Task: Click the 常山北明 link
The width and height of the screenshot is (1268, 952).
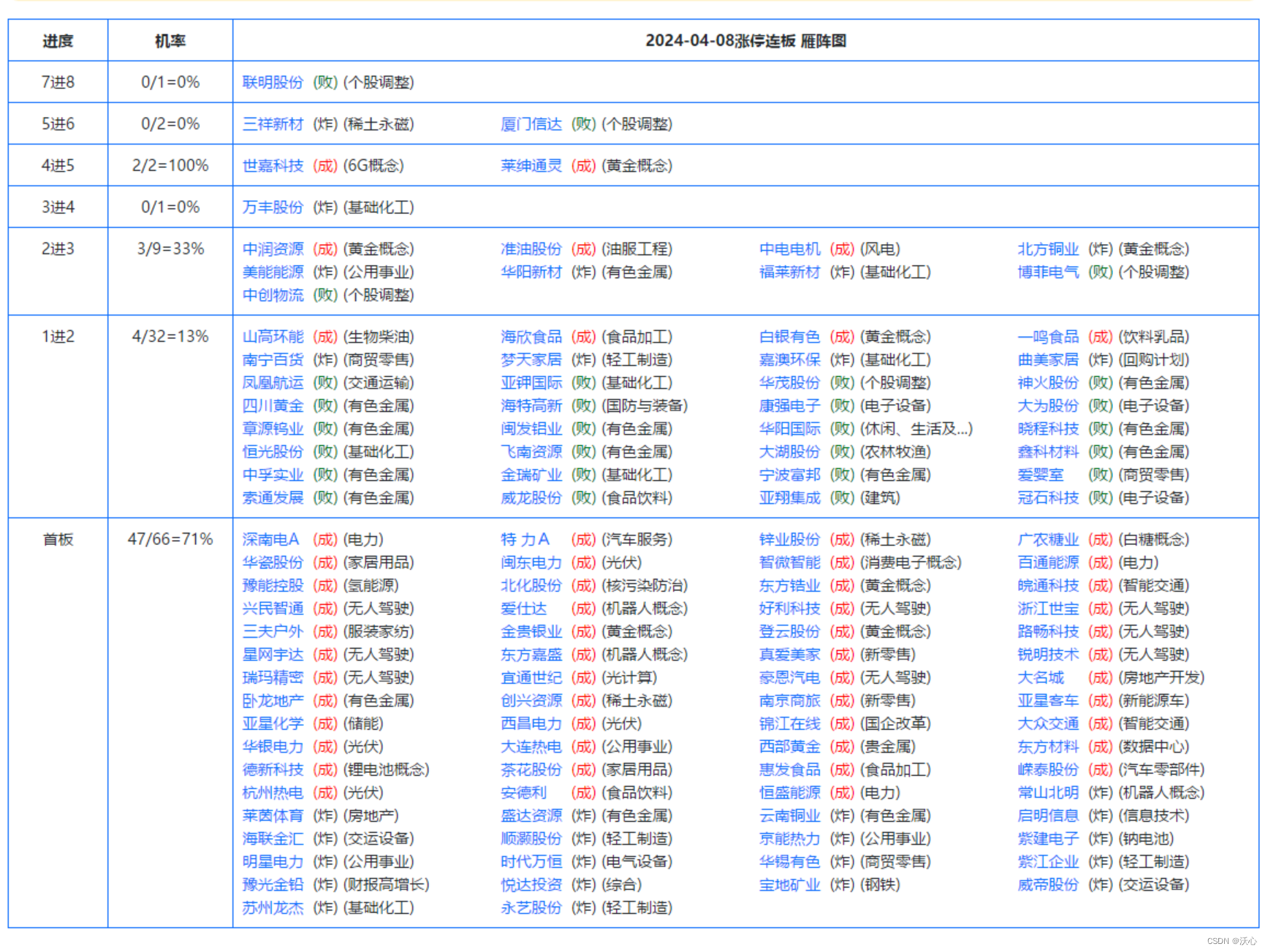Action: (1048, 793)
